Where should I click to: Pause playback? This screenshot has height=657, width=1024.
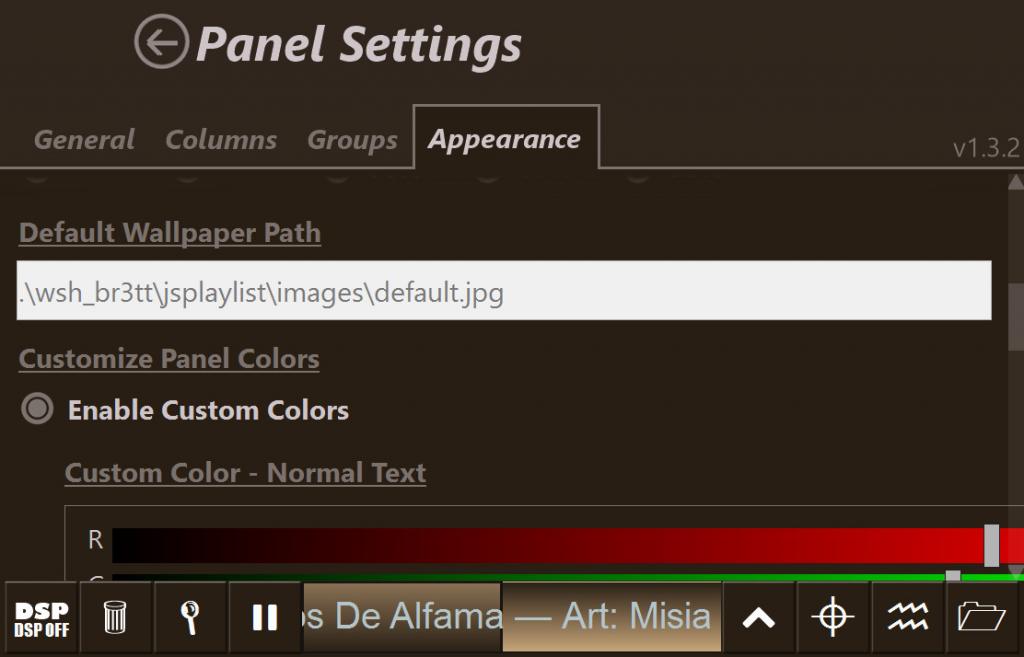click(264, 618)
